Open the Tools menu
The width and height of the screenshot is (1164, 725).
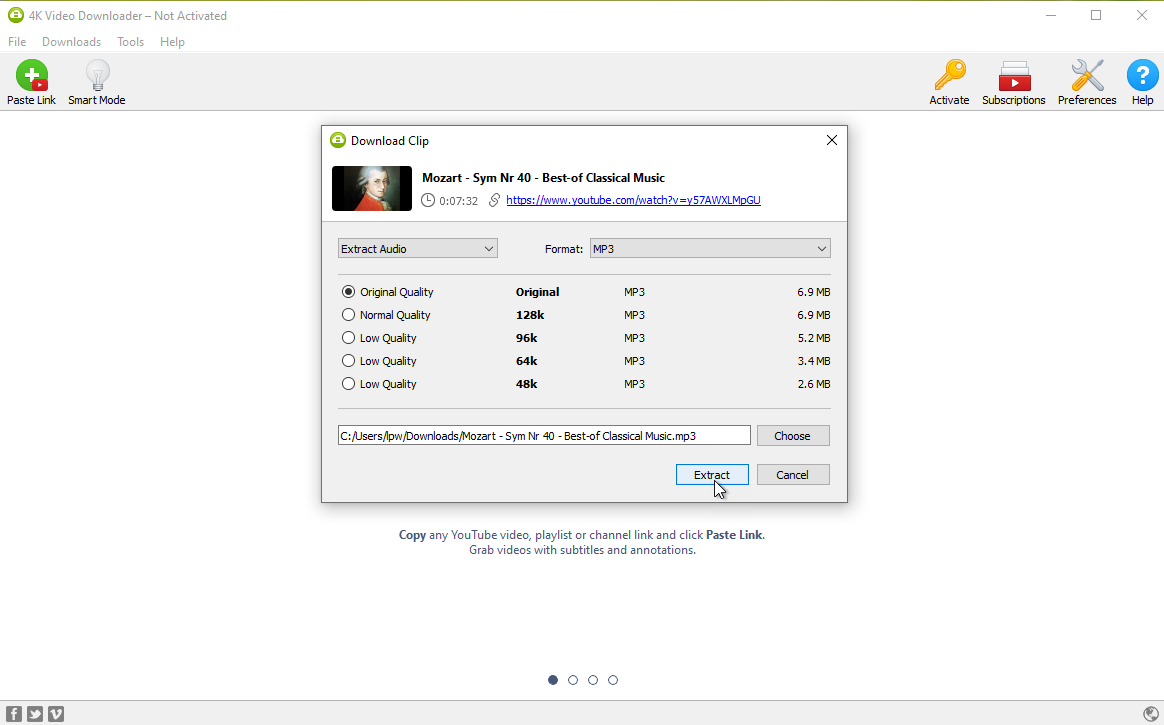coord(130,42)
